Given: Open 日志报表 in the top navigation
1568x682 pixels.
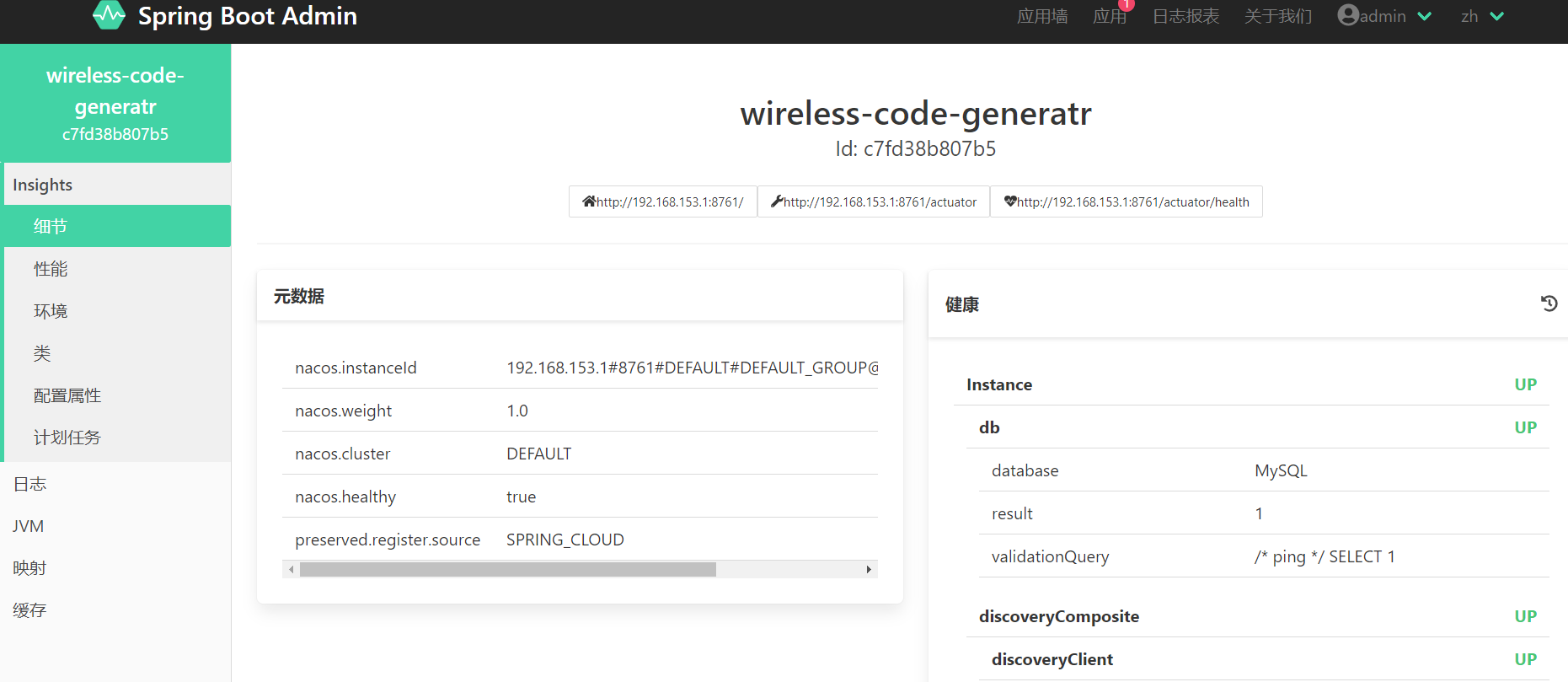Looking at the screenshot, I should [x=1185, y=16].
